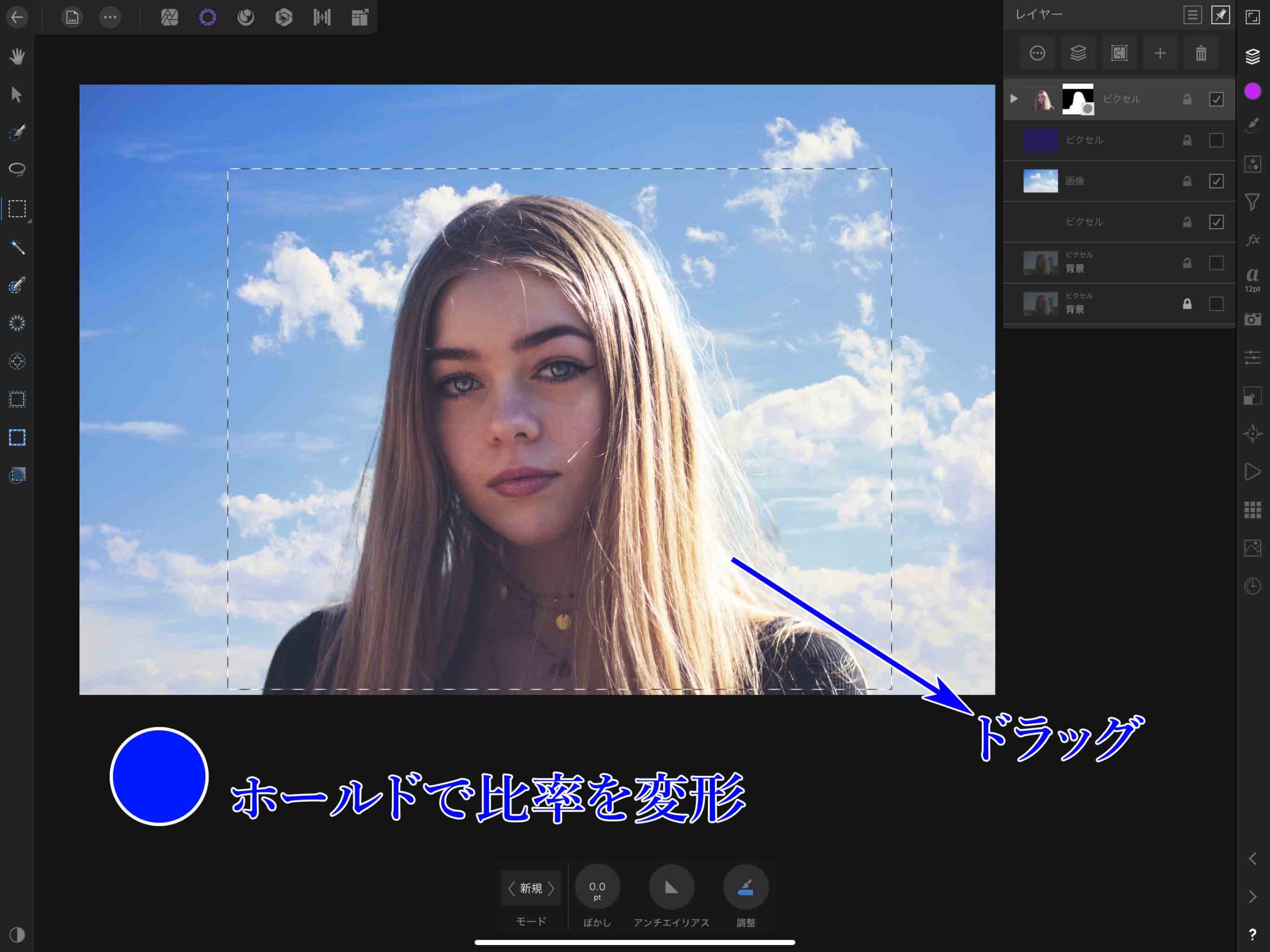Open the Liquify Persona in top toolbar
The image size is (1270, 952).
pyautogui.click(x=246, y=17)
